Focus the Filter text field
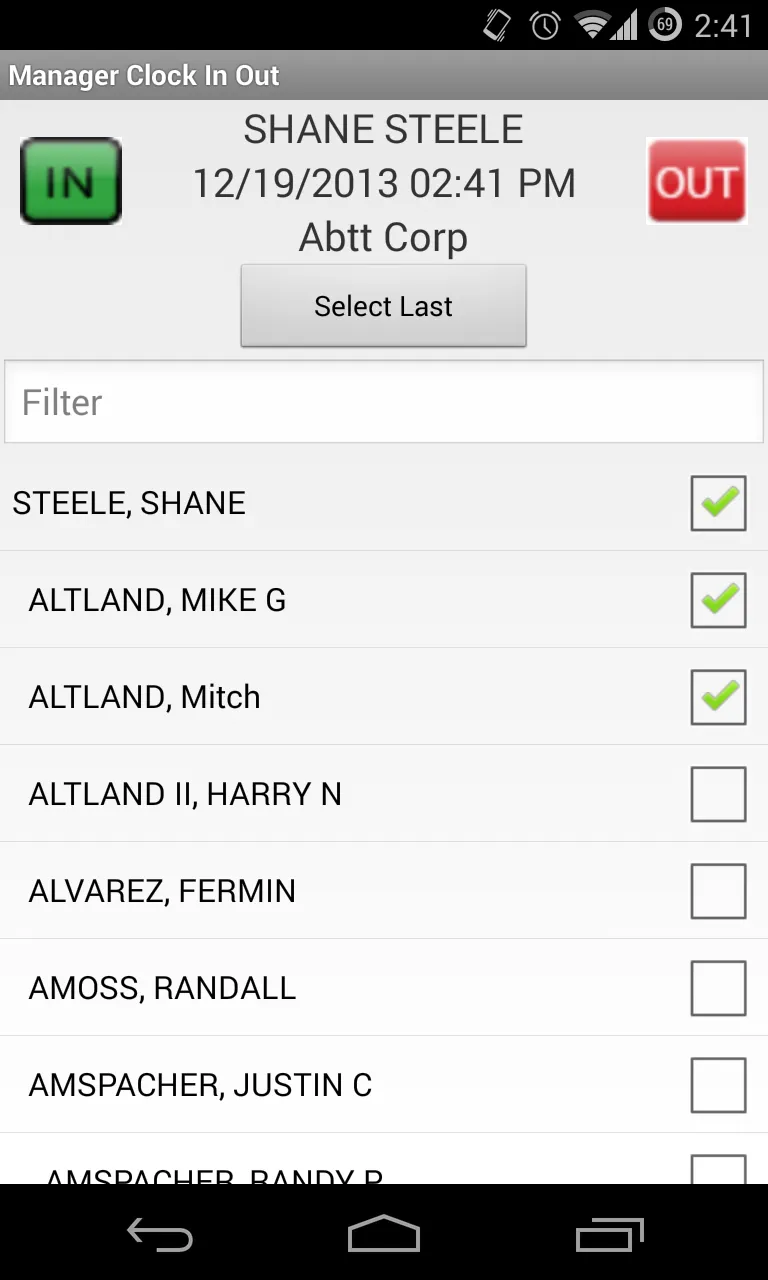The height and width of the screenshot is (1280, 768). (384, 402)
